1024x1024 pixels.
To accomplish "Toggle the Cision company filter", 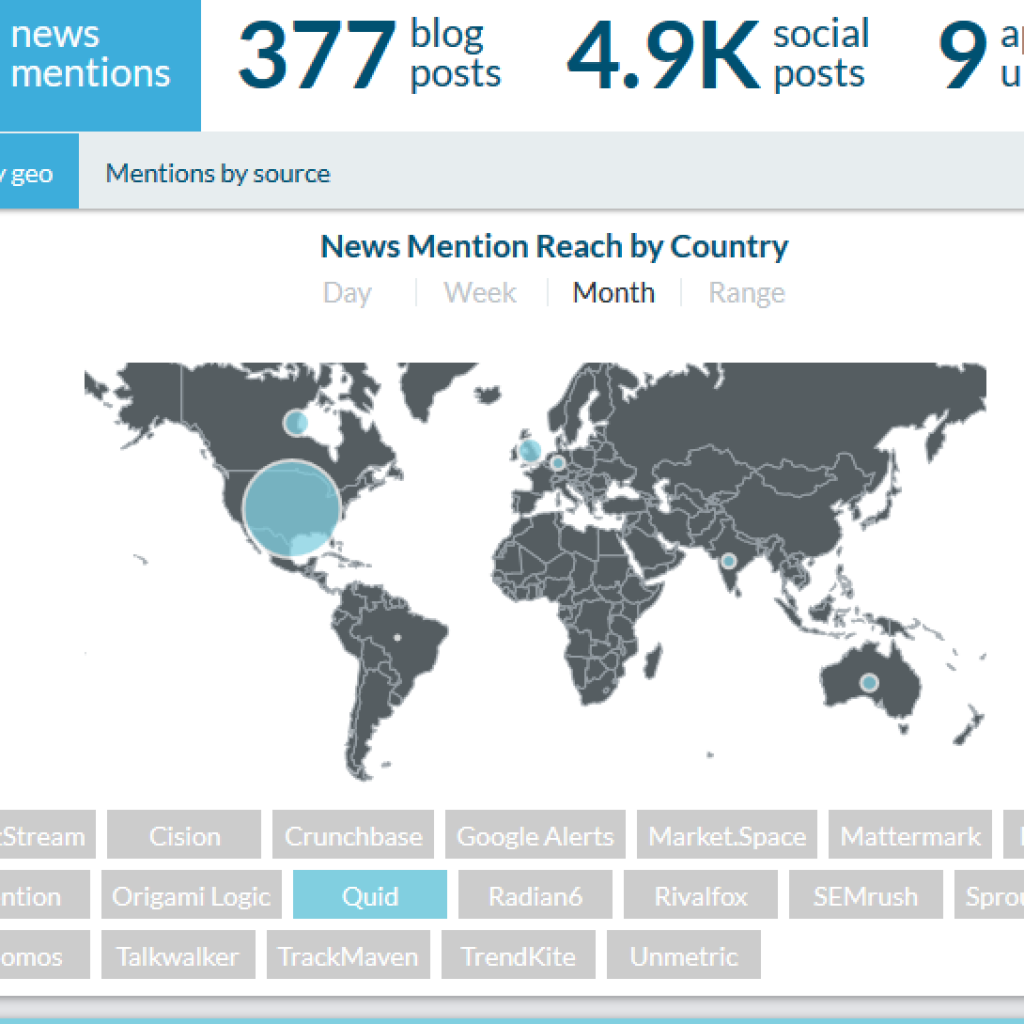I will 184,835.
